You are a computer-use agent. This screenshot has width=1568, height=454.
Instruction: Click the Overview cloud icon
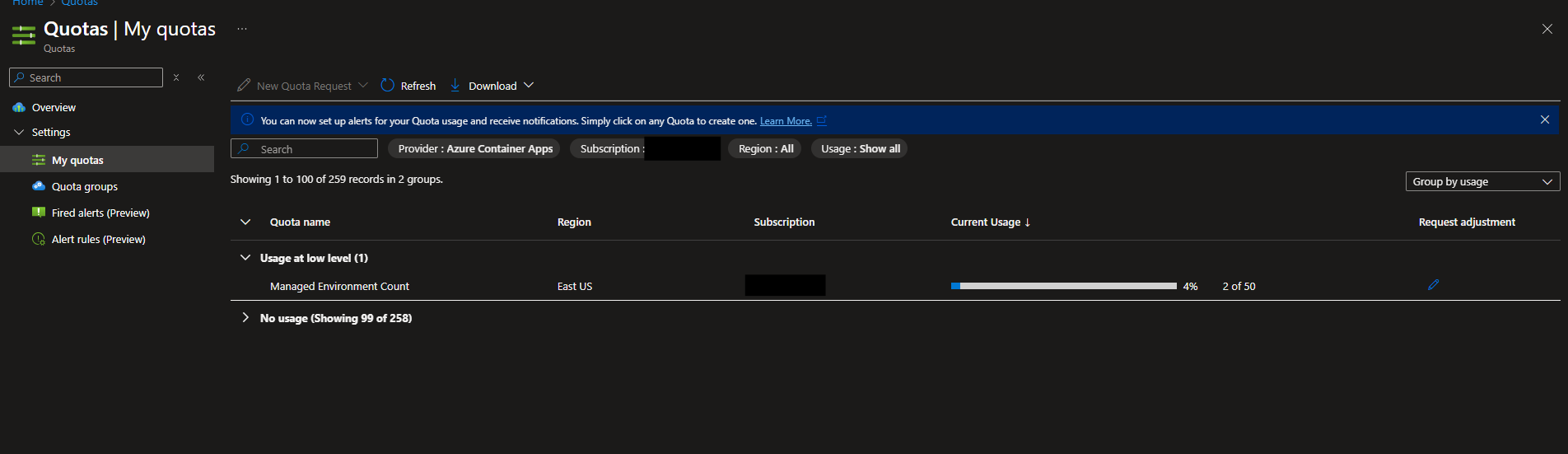(19, 108)
